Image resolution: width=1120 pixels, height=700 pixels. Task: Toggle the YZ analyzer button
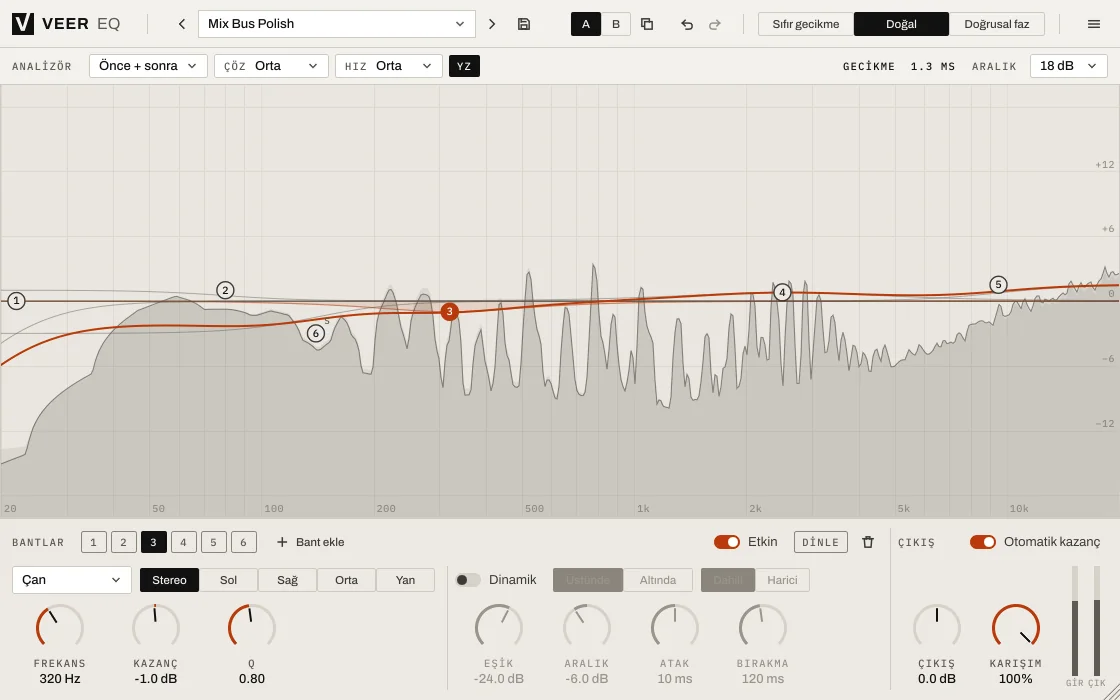click(464, 66)
